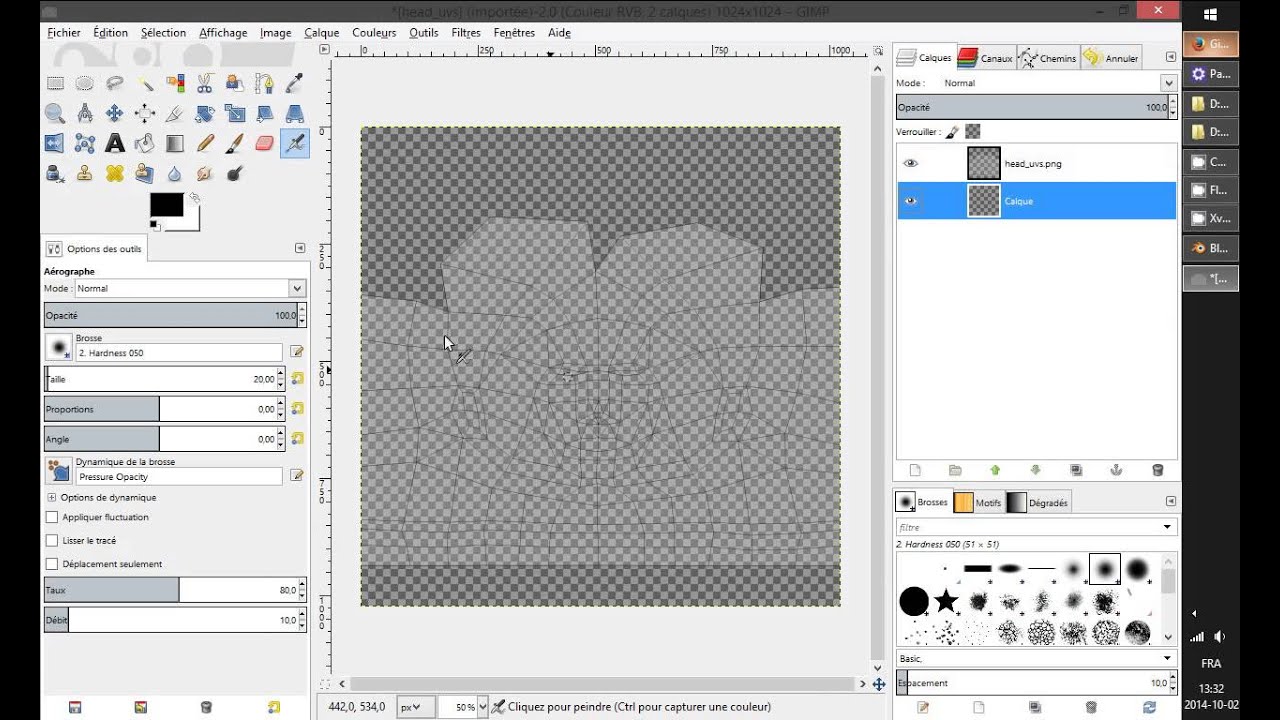Activate the Eraser tool
Viewport: 1280px width, 720px height.
pyautogui.click(x=264, y=143)
